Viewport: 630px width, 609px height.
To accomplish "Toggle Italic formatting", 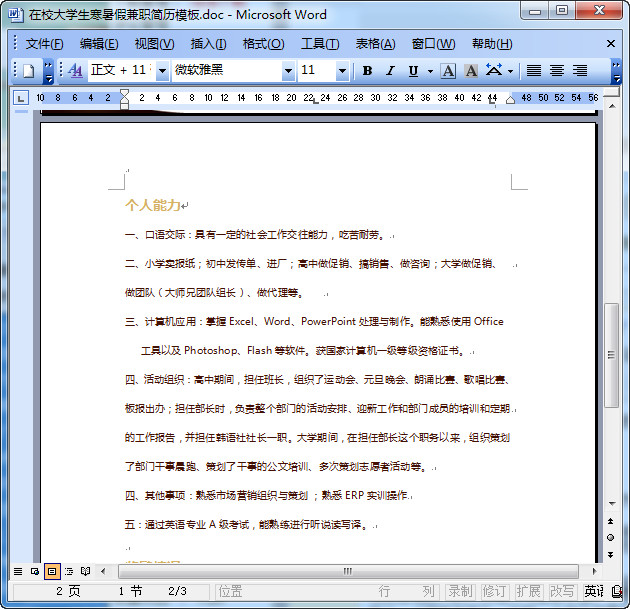I will coord(390,71).
